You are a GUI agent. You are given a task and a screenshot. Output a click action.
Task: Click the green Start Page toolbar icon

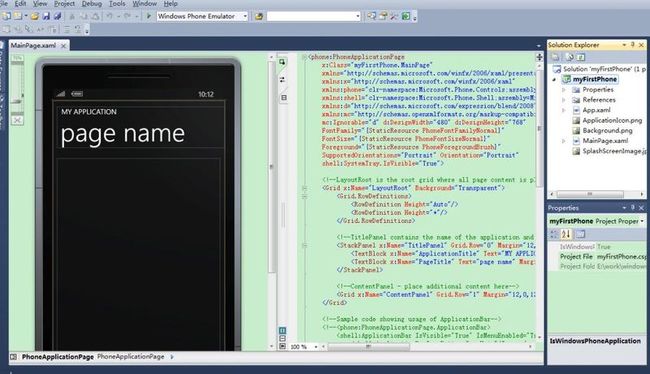tap(406, 16)
